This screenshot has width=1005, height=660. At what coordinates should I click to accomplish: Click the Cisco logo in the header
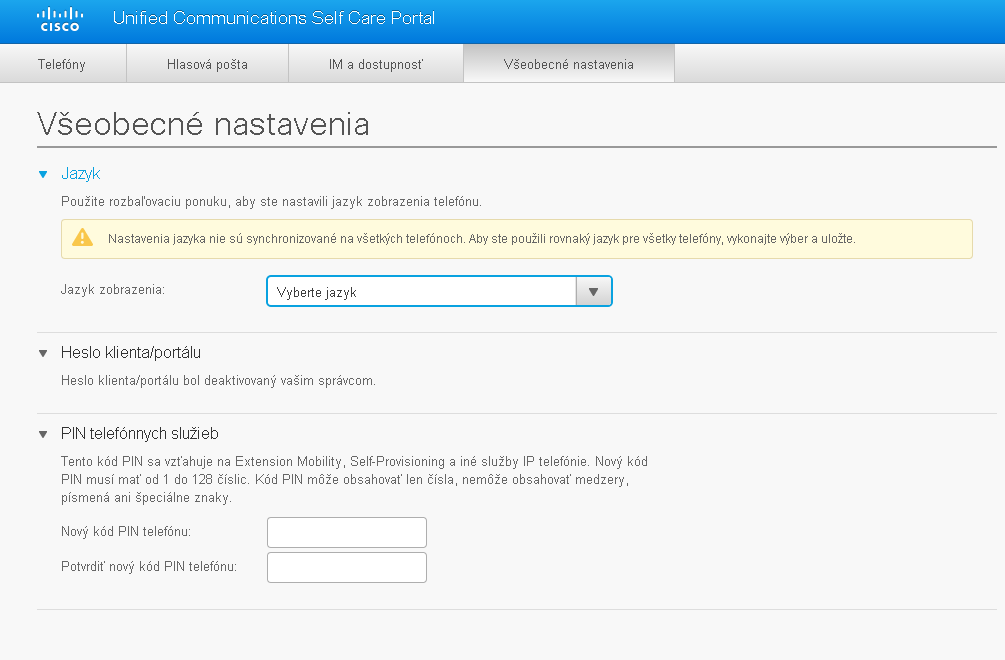[x=60, y=19]
